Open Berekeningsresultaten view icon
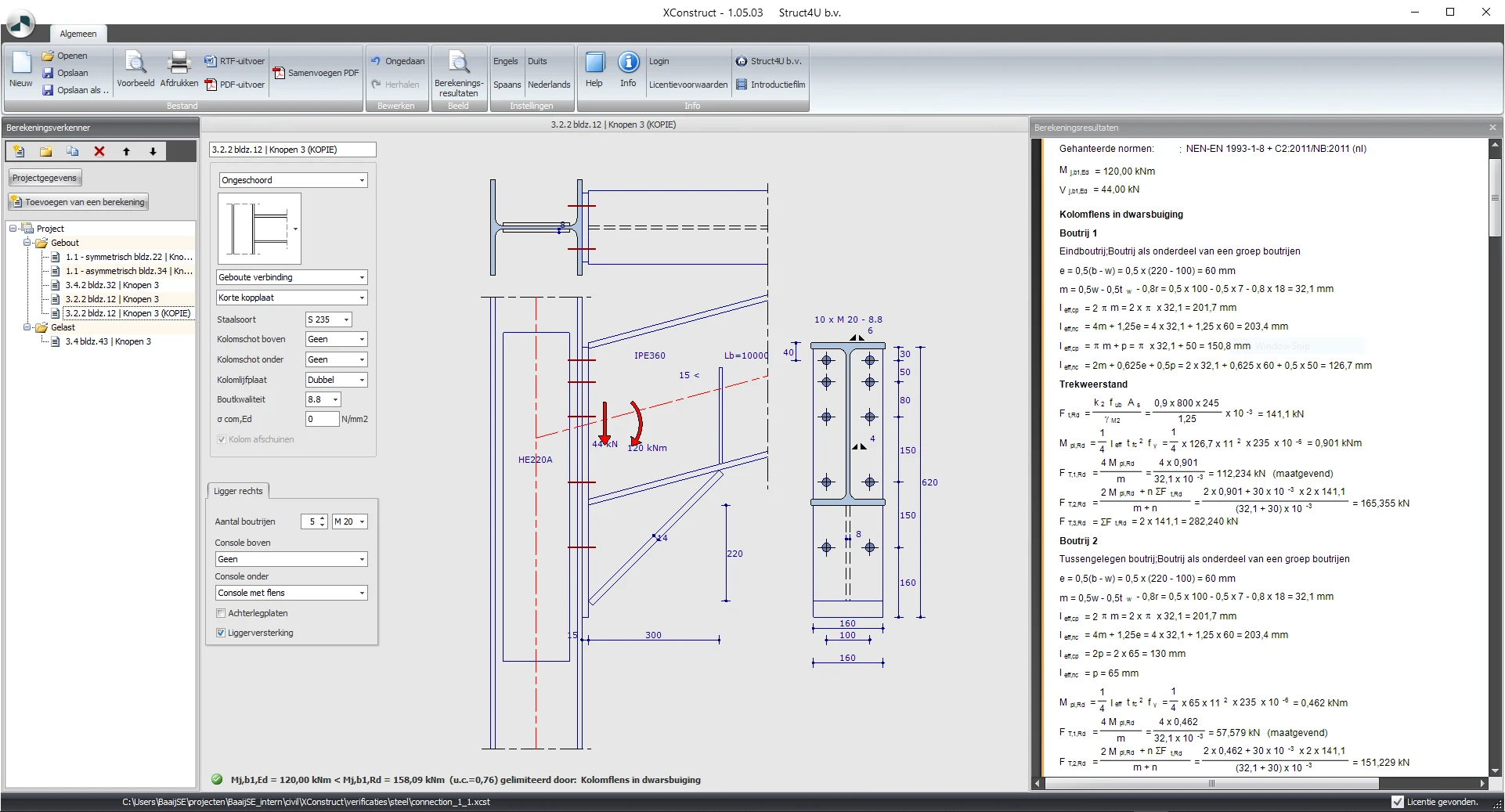Image resolution: width=1505 pixels, height=812 pixels. (x=459, y=63)
